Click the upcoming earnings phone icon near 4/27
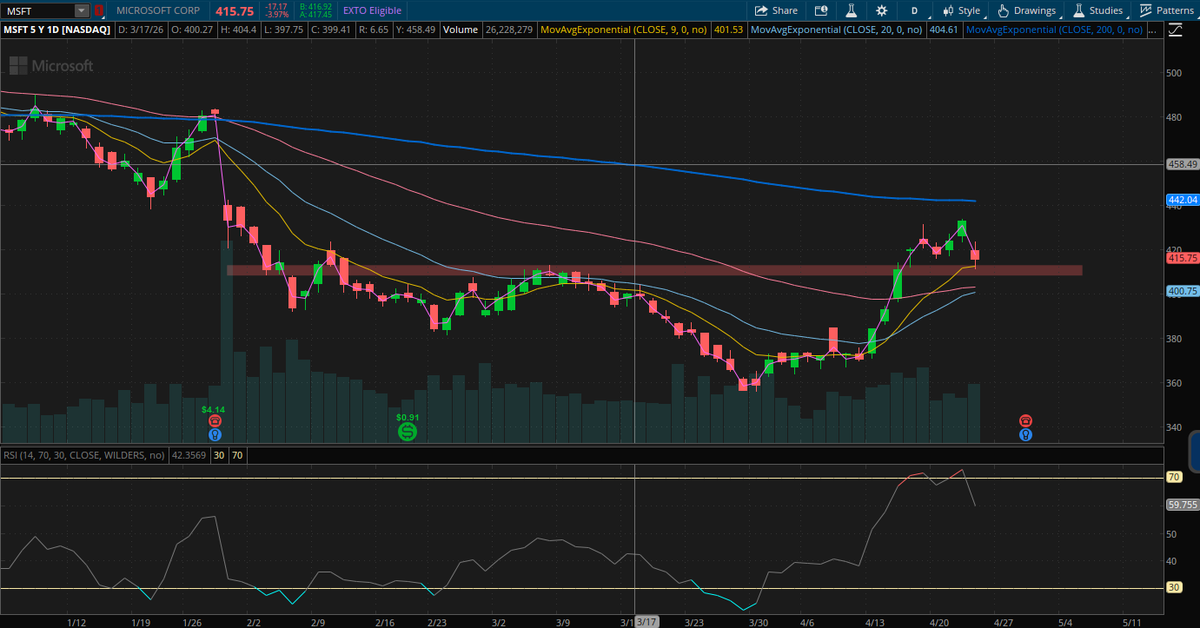Viewport: 1200px width, 628px height. pyautogui.click(x=1025, y=421)
